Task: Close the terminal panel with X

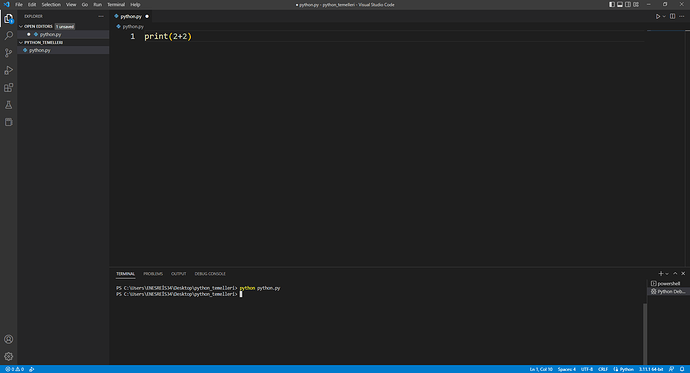Action: pyautogui.click(x=683, y=274)
